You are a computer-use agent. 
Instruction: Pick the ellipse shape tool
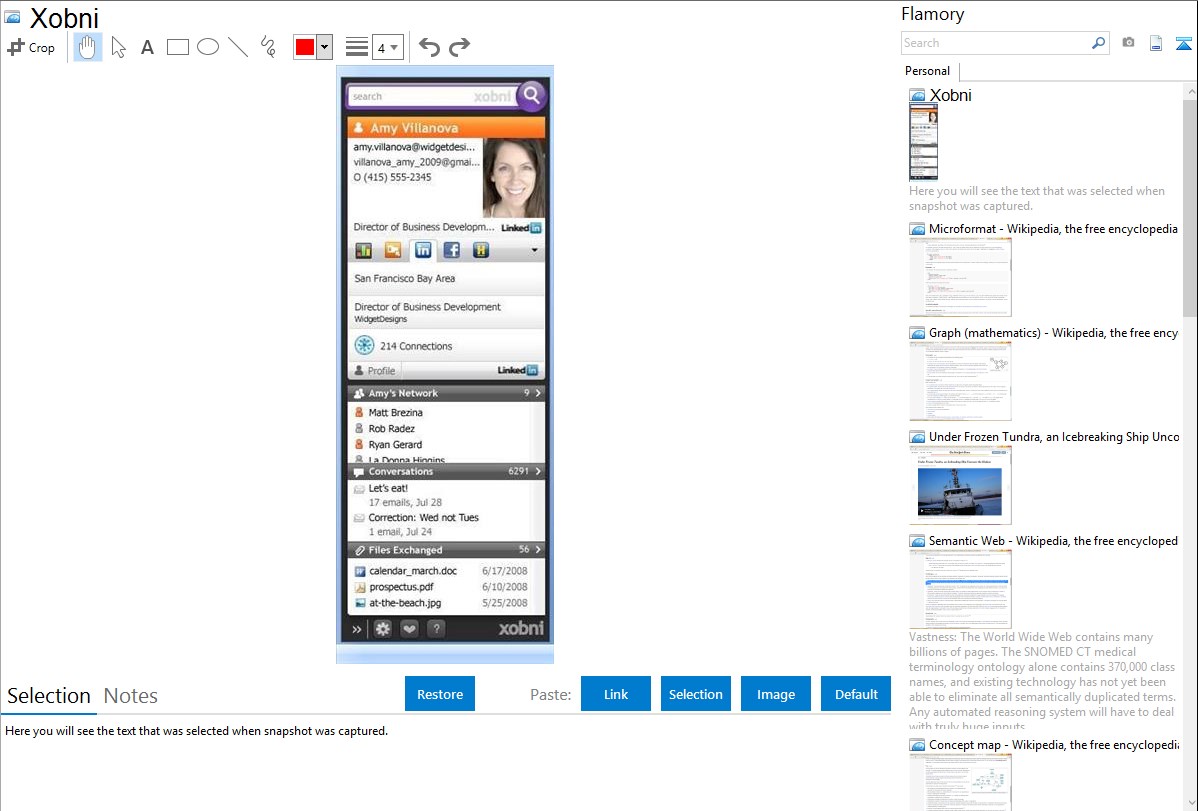click(x=208, y=47)
